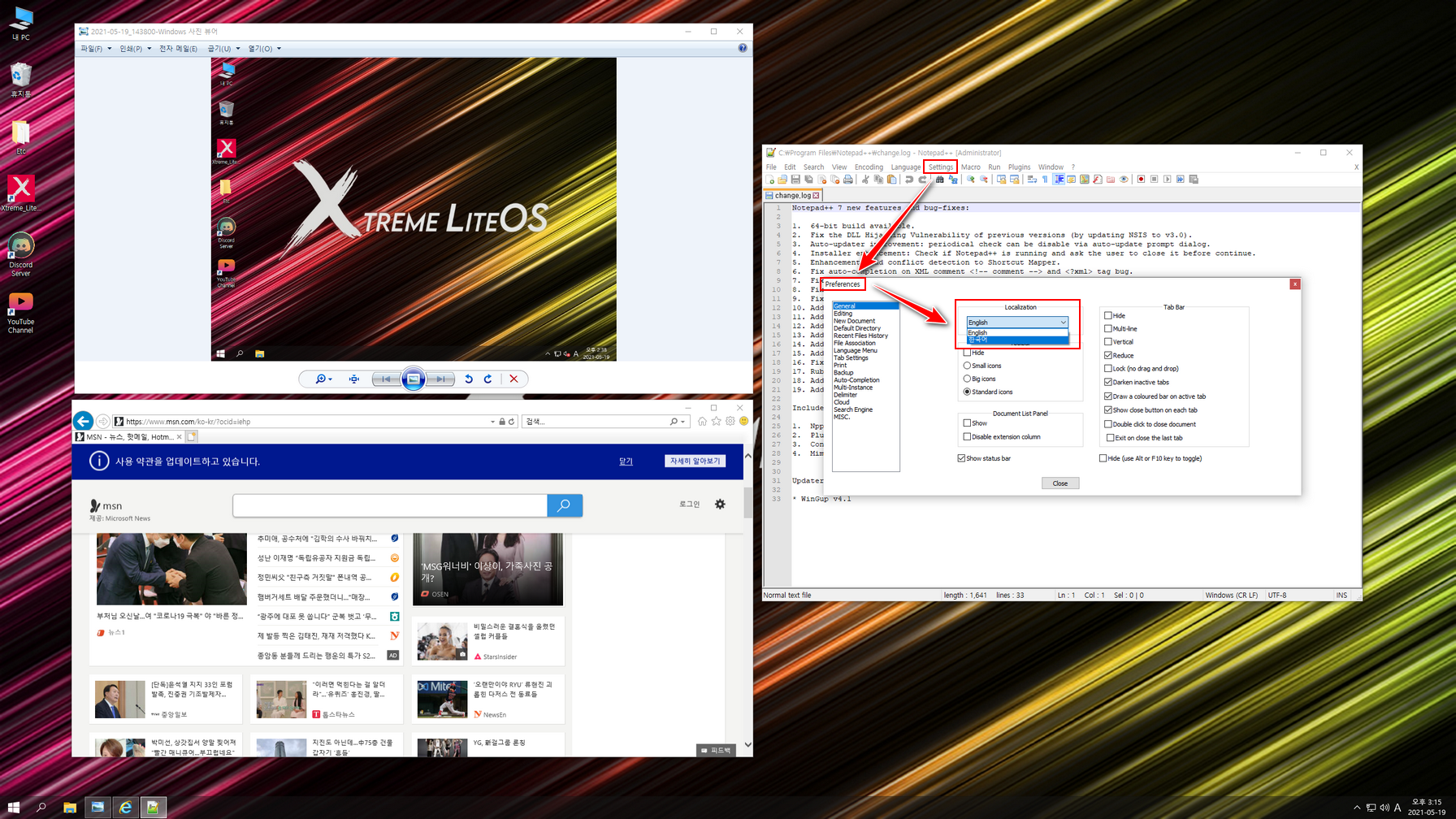1456x819 pixels.
Task: Click the Print icon in Notepad++ toolbar
Action: (x=848, y=180)
